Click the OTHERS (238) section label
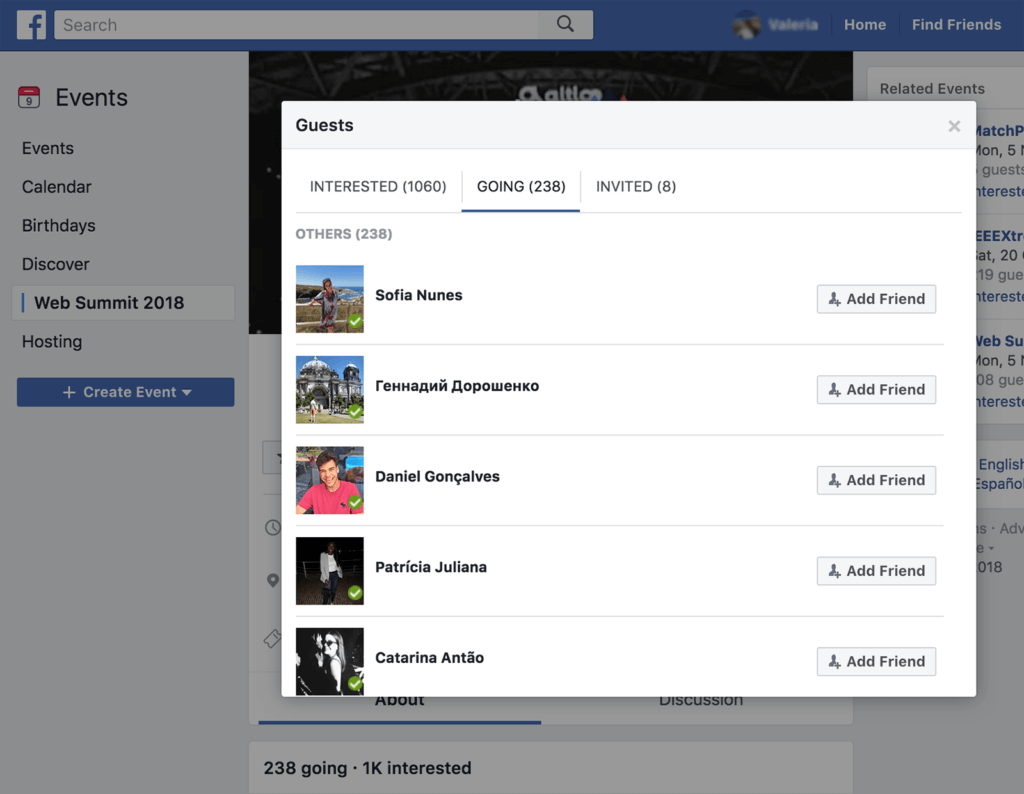The height and width of the screenshot is (794, 1024). pyautogui.click(x=344, y=234)
